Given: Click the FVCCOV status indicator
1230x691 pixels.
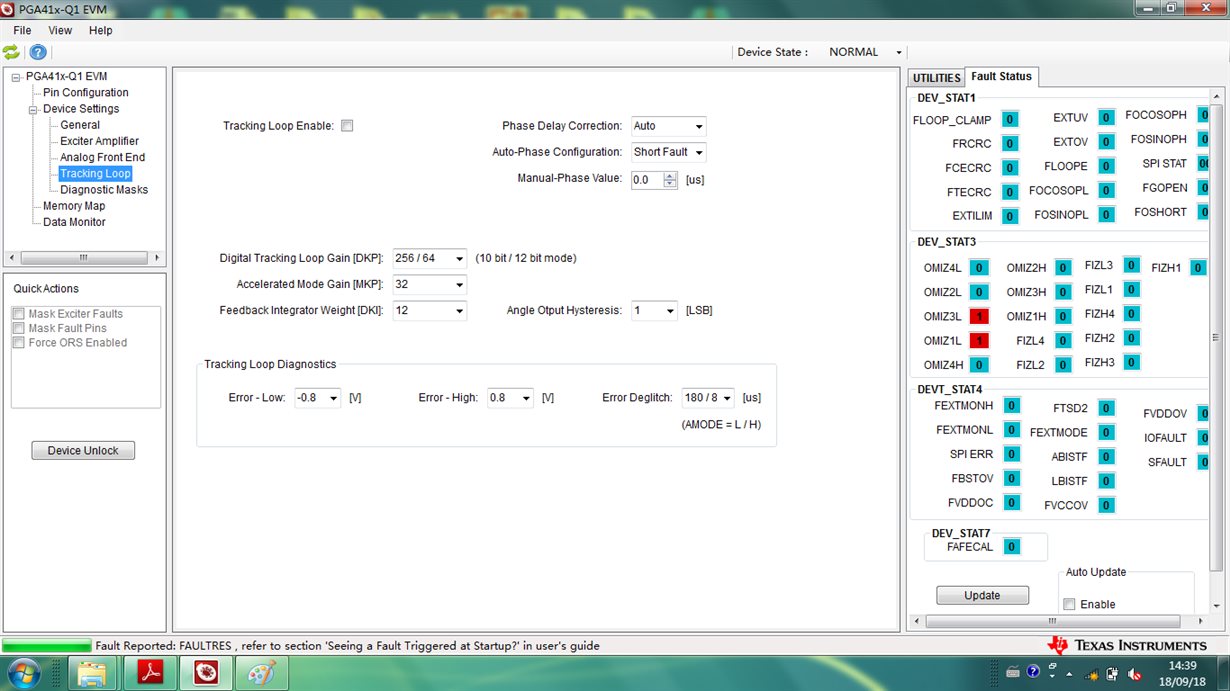Looking at the screenshot, I should (1106, 506).
